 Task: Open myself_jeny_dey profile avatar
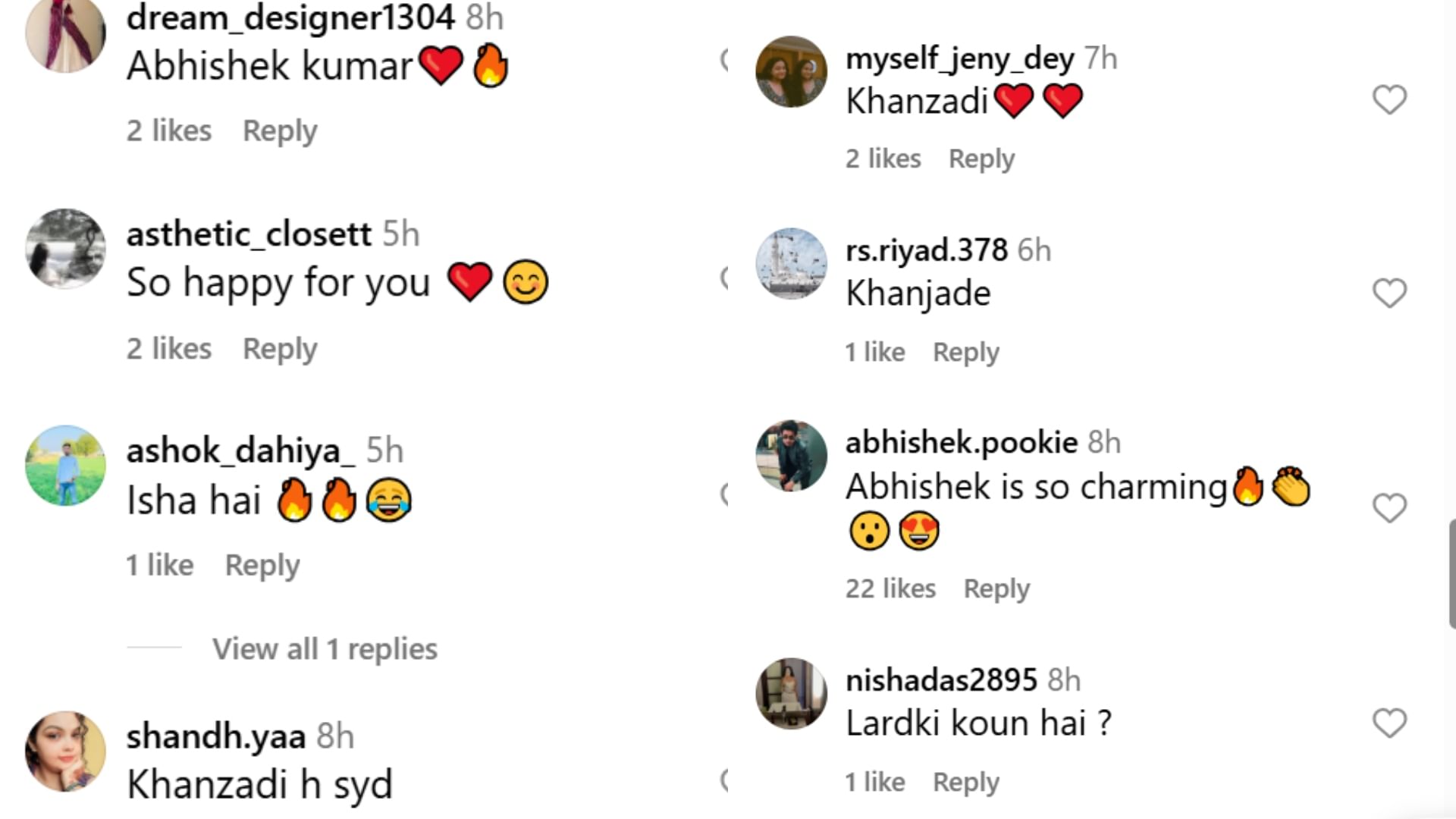coord(791,72)
